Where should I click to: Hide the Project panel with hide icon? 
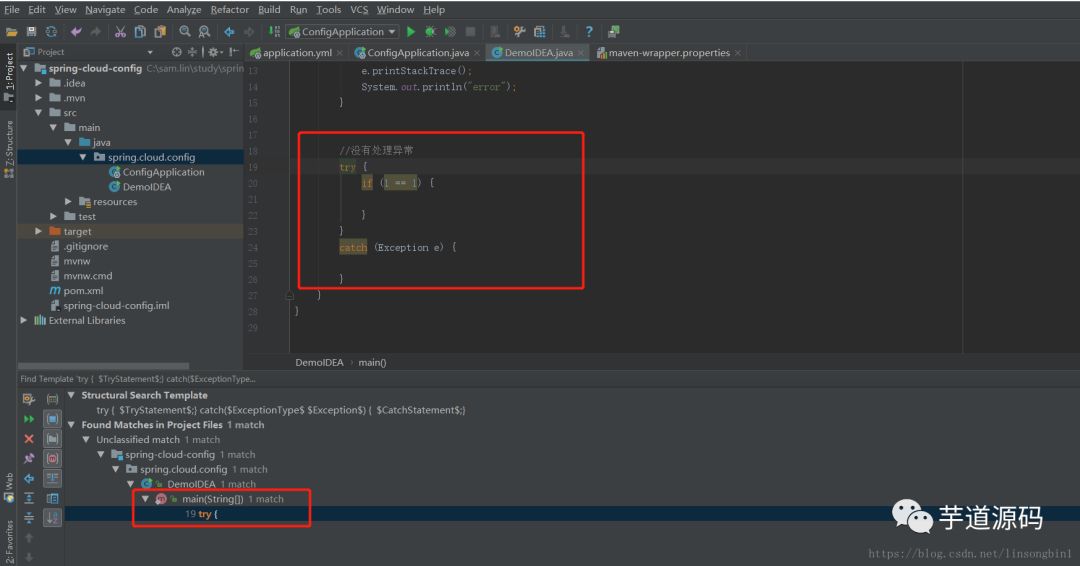point(234,52)
